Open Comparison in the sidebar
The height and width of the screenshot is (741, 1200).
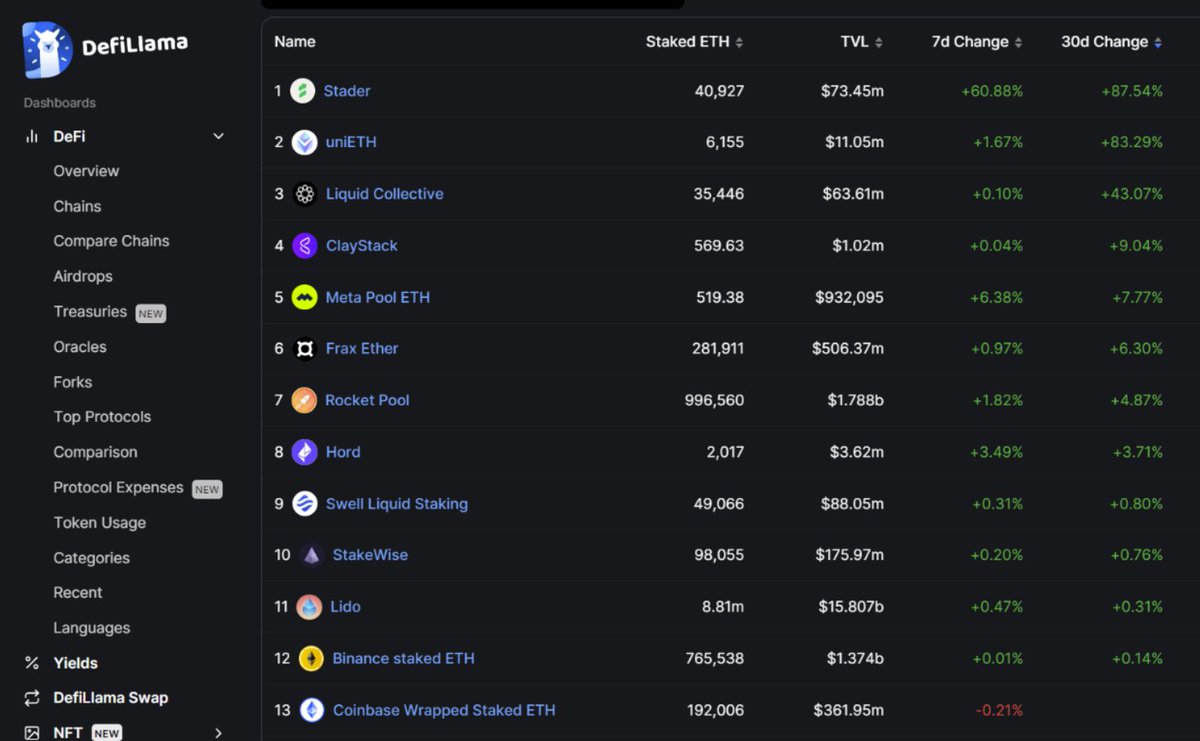point(95,452)
